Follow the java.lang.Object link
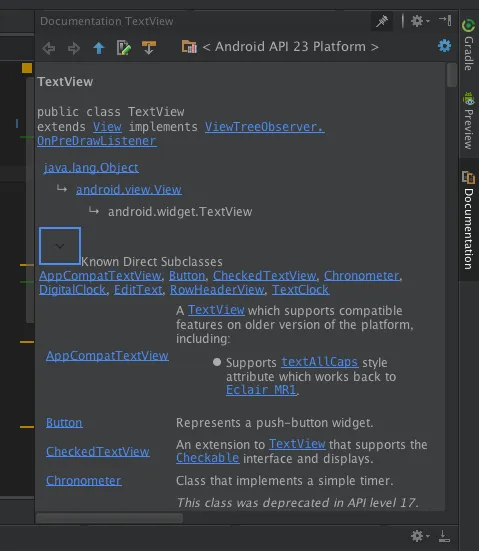 click(91, 168)
